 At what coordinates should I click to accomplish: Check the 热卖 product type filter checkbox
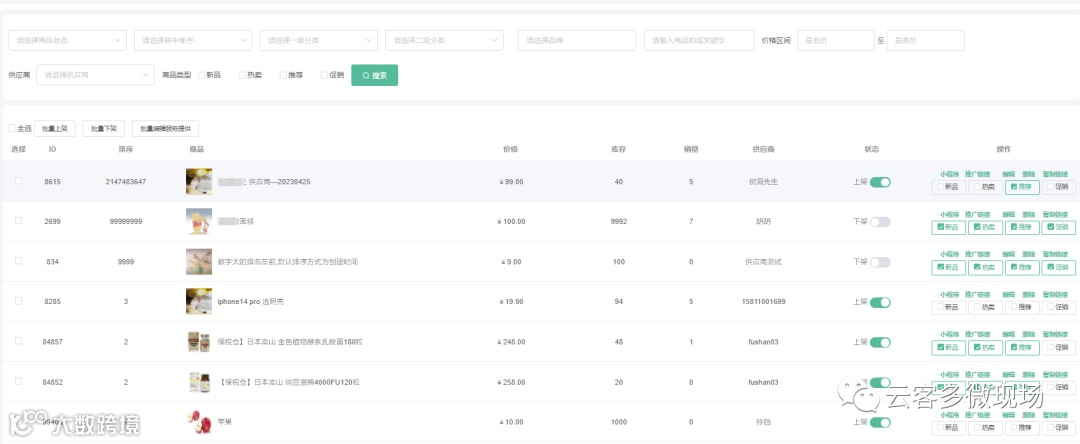pos(242,75)
